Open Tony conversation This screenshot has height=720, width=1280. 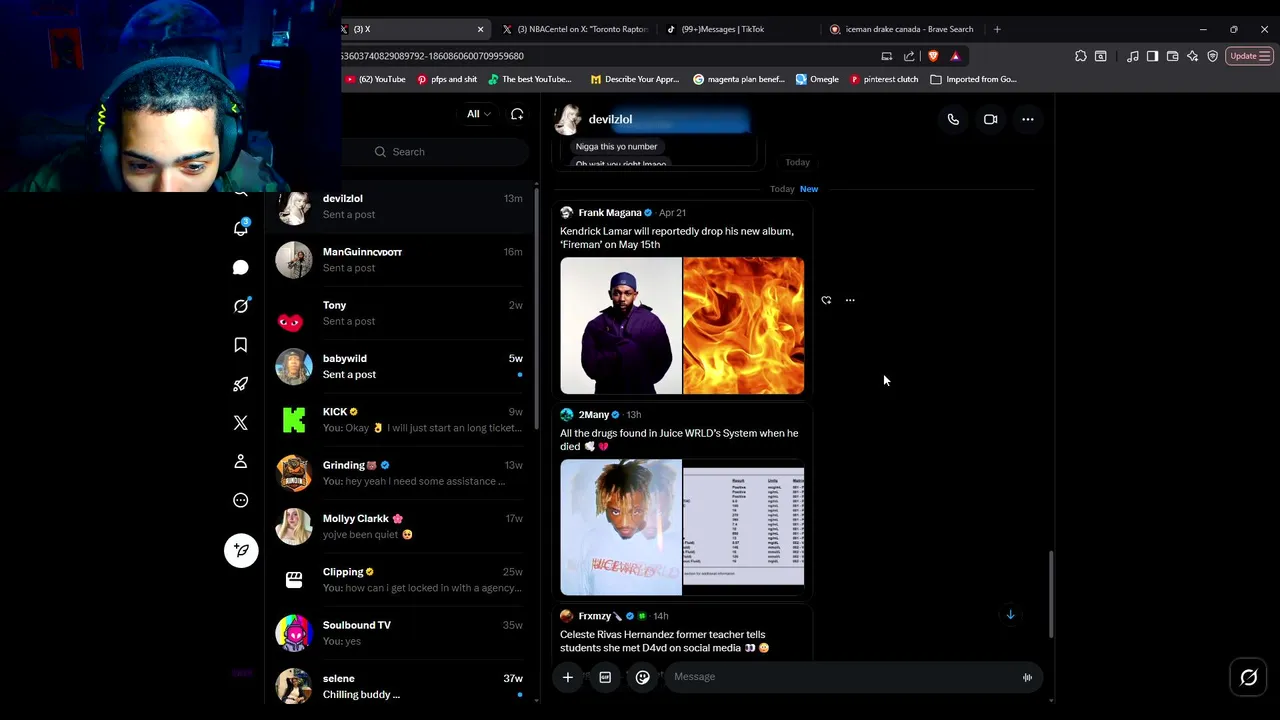[400, 313]
